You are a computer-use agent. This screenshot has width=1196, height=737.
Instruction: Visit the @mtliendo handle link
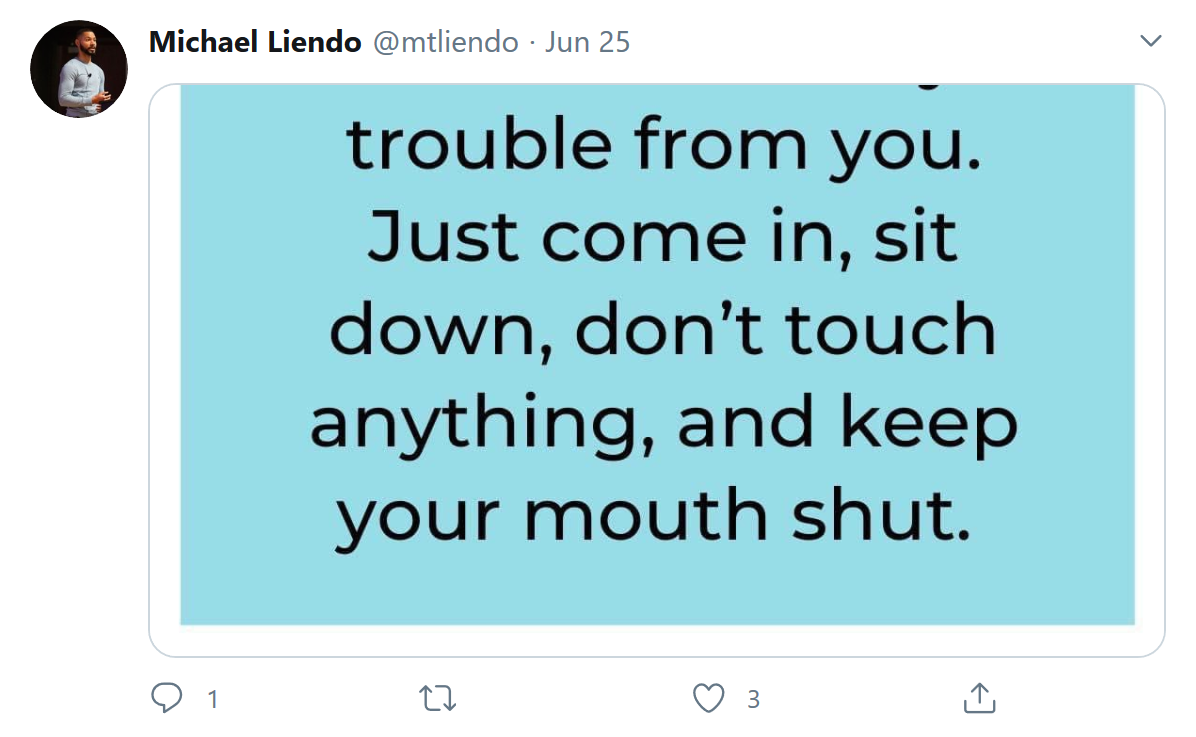coord(445,42)
